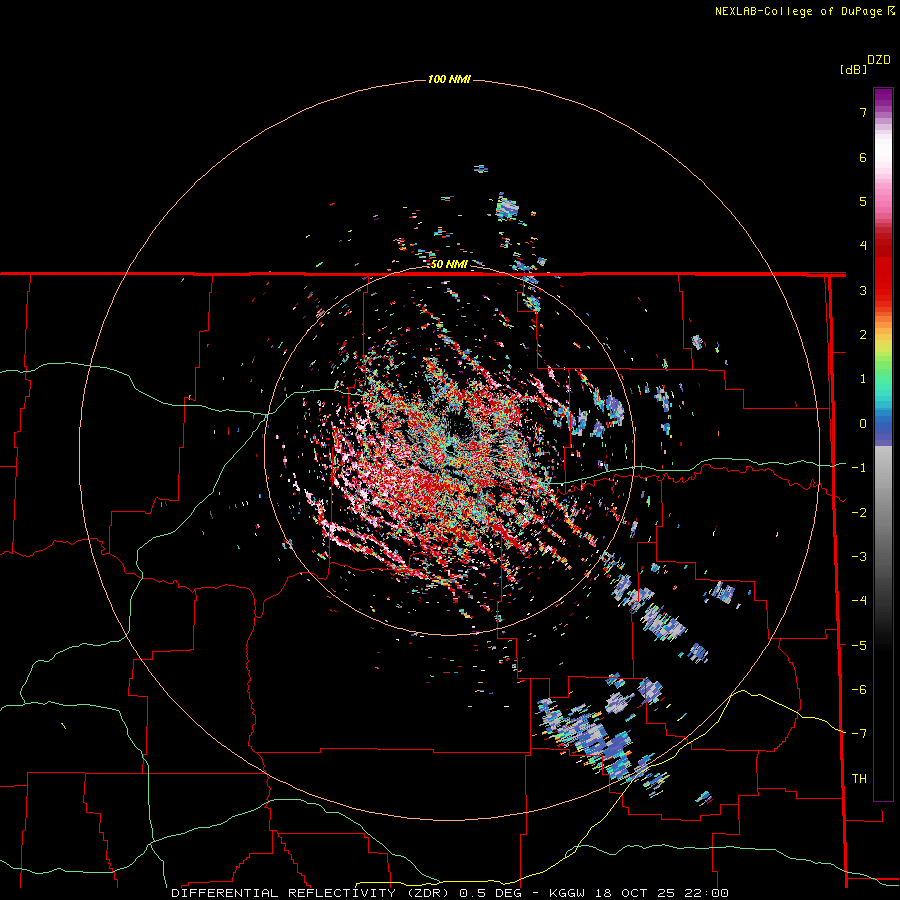
Task: Click the 2 dB scale label
Action: 863,335
